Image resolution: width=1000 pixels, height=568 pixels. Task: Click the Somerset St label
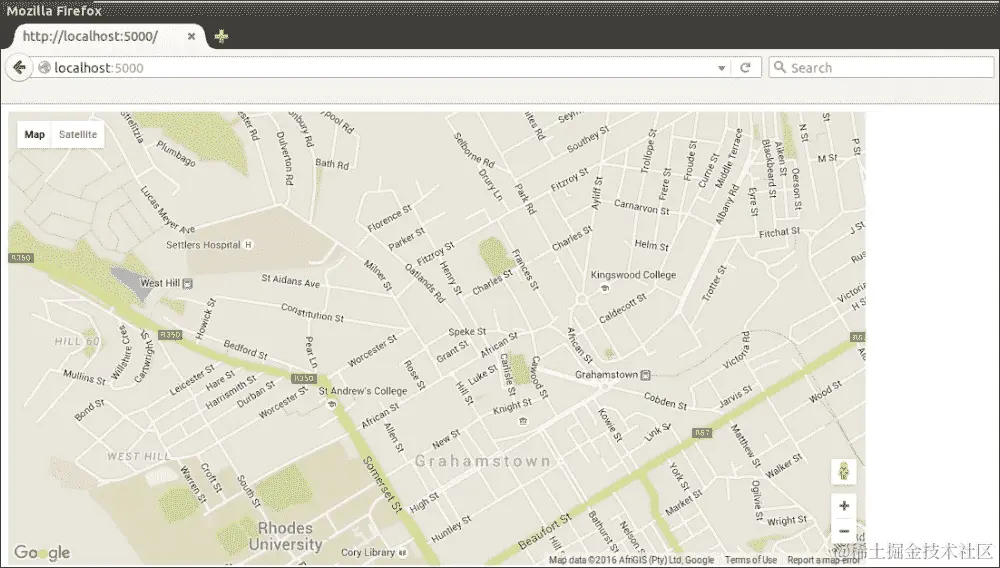(x=381, y=484)
